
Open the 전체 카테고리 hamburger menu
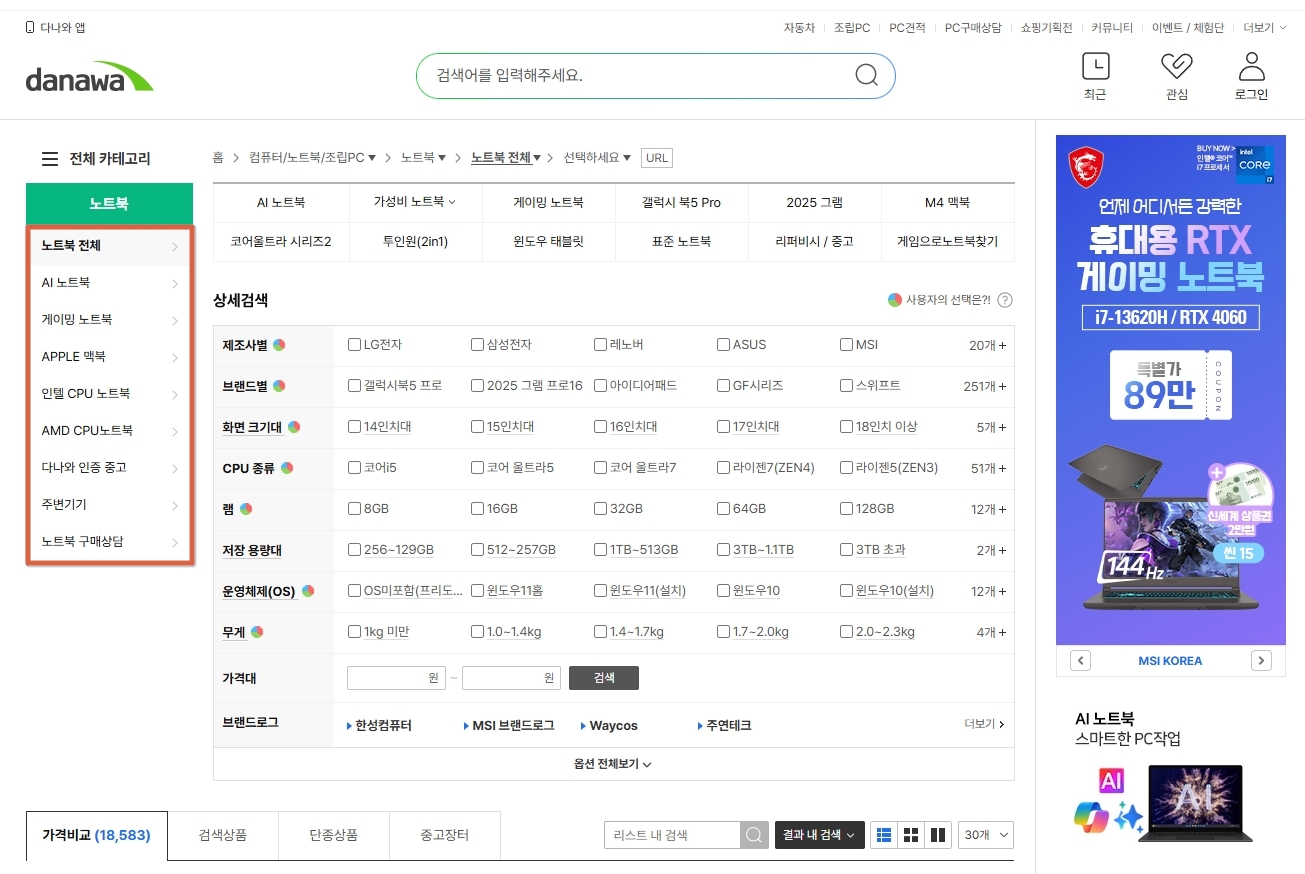click(49, 156)
